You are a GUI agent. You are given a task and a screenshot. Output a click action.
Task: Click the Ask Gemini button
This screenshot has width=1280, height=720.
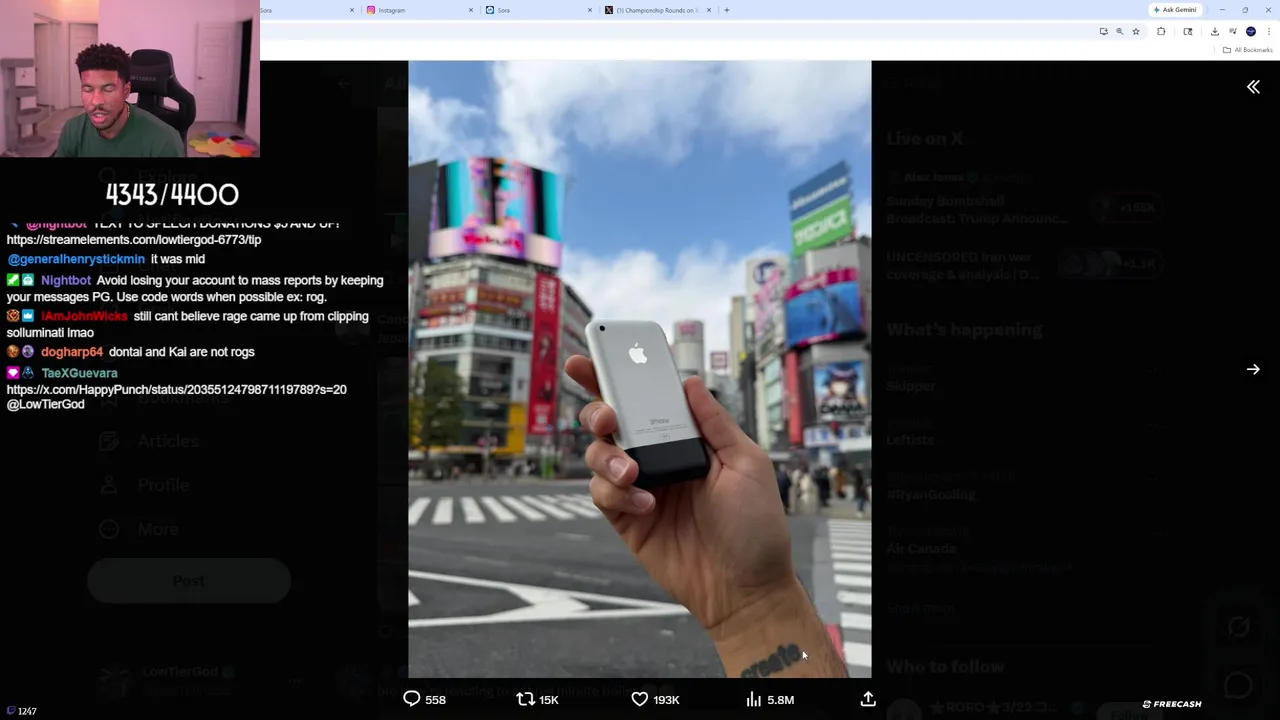point(1175,10)
